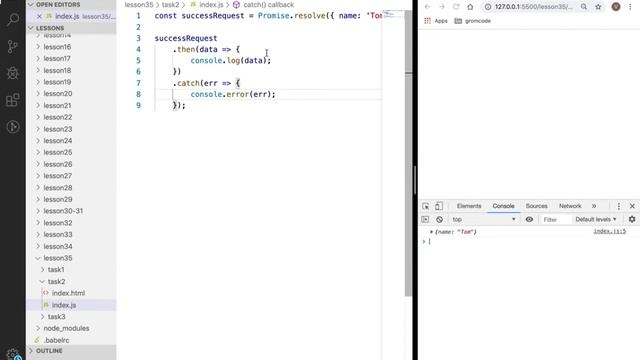Toggle DevTools device toolbar
The height and width of the screenshot is (360, 640).
(x=439, y=206)
